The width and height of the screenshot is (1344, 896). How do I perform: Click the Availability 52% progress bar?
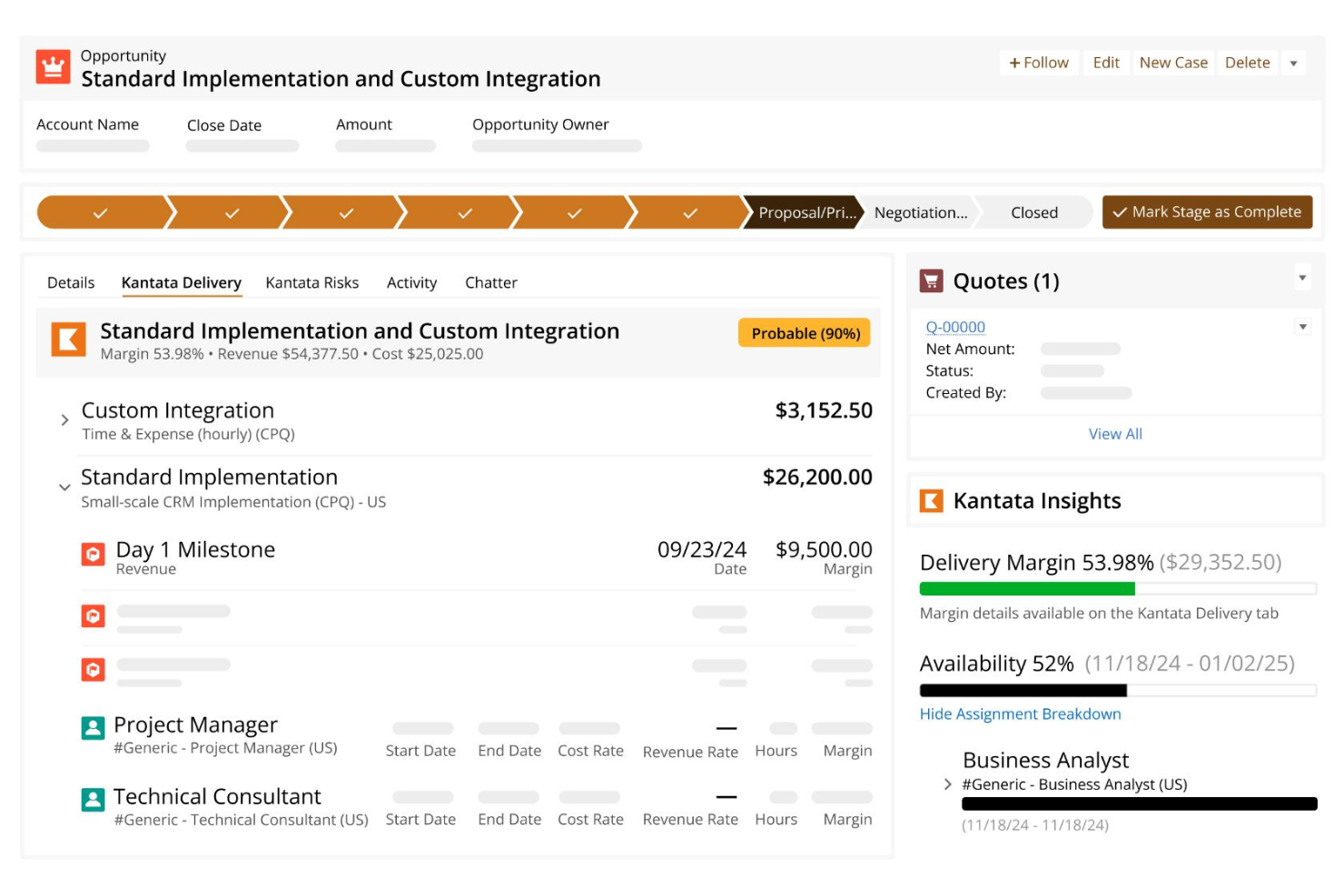tap(1118, 690)
